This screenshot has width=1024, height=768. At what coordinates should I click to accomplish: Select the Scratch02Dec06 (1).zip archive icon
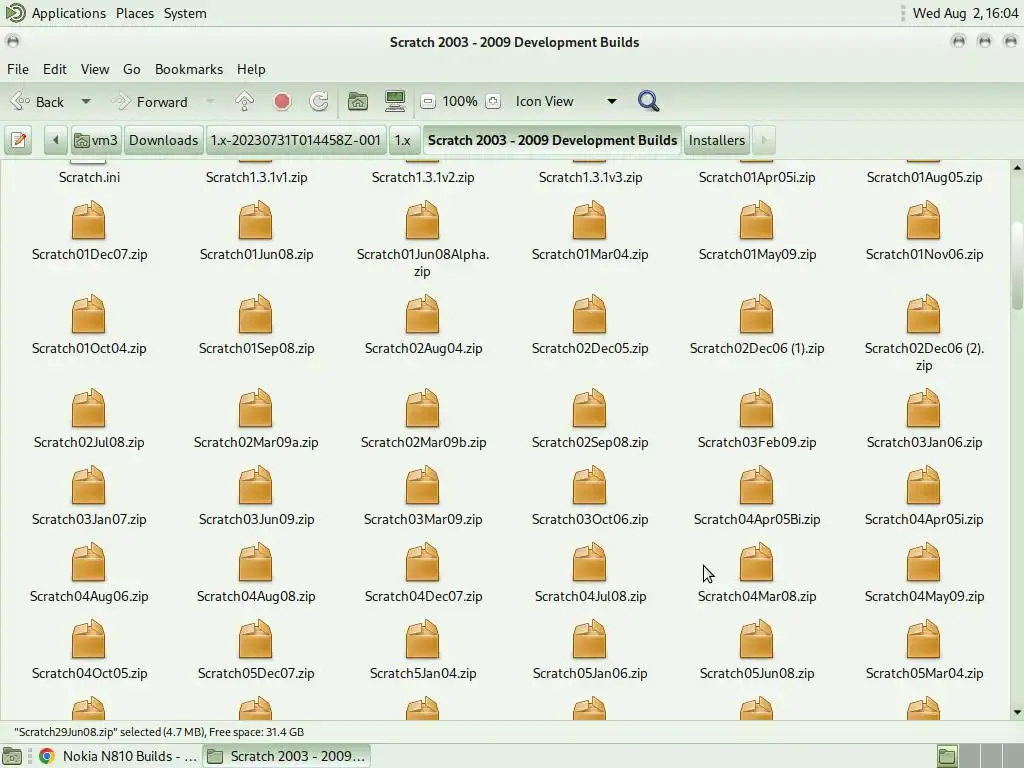[757, 315]
